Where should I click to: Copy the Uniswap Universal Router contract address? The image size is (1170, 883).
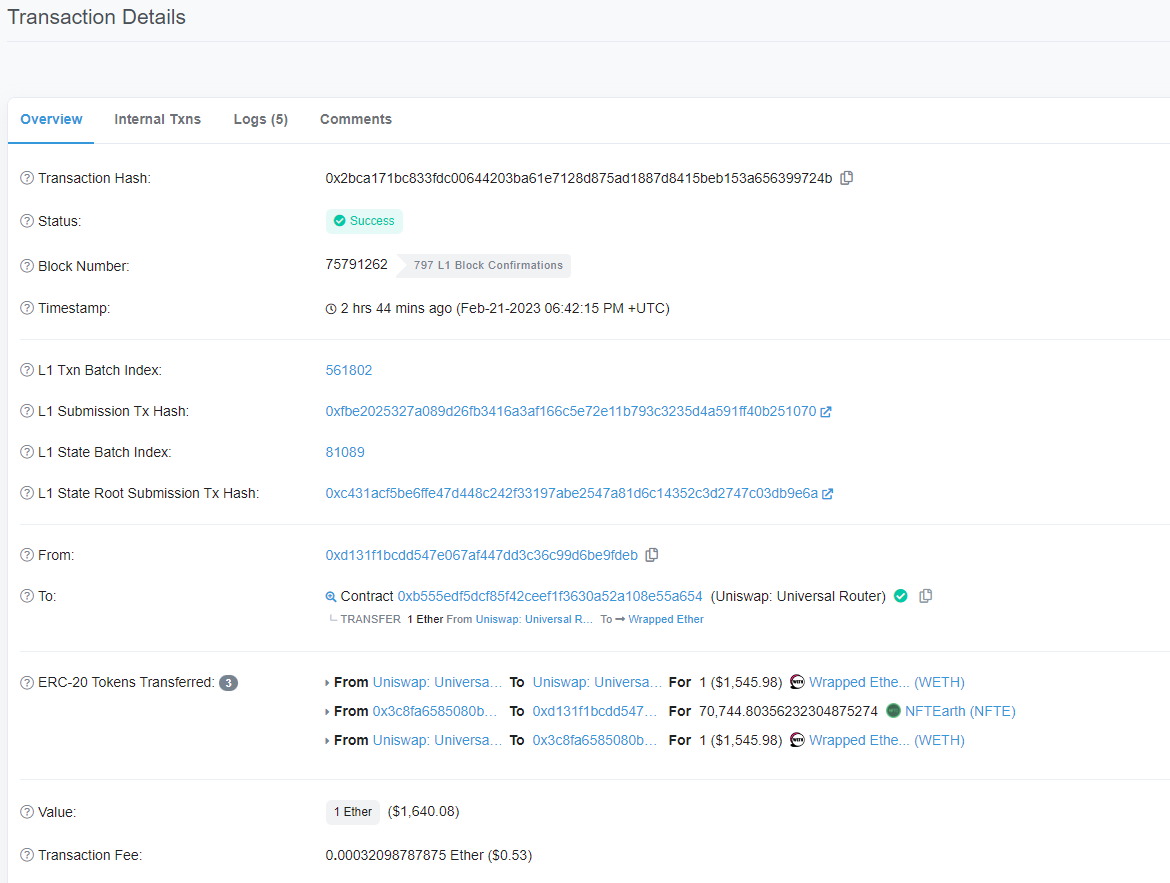(x=925, y=596)
